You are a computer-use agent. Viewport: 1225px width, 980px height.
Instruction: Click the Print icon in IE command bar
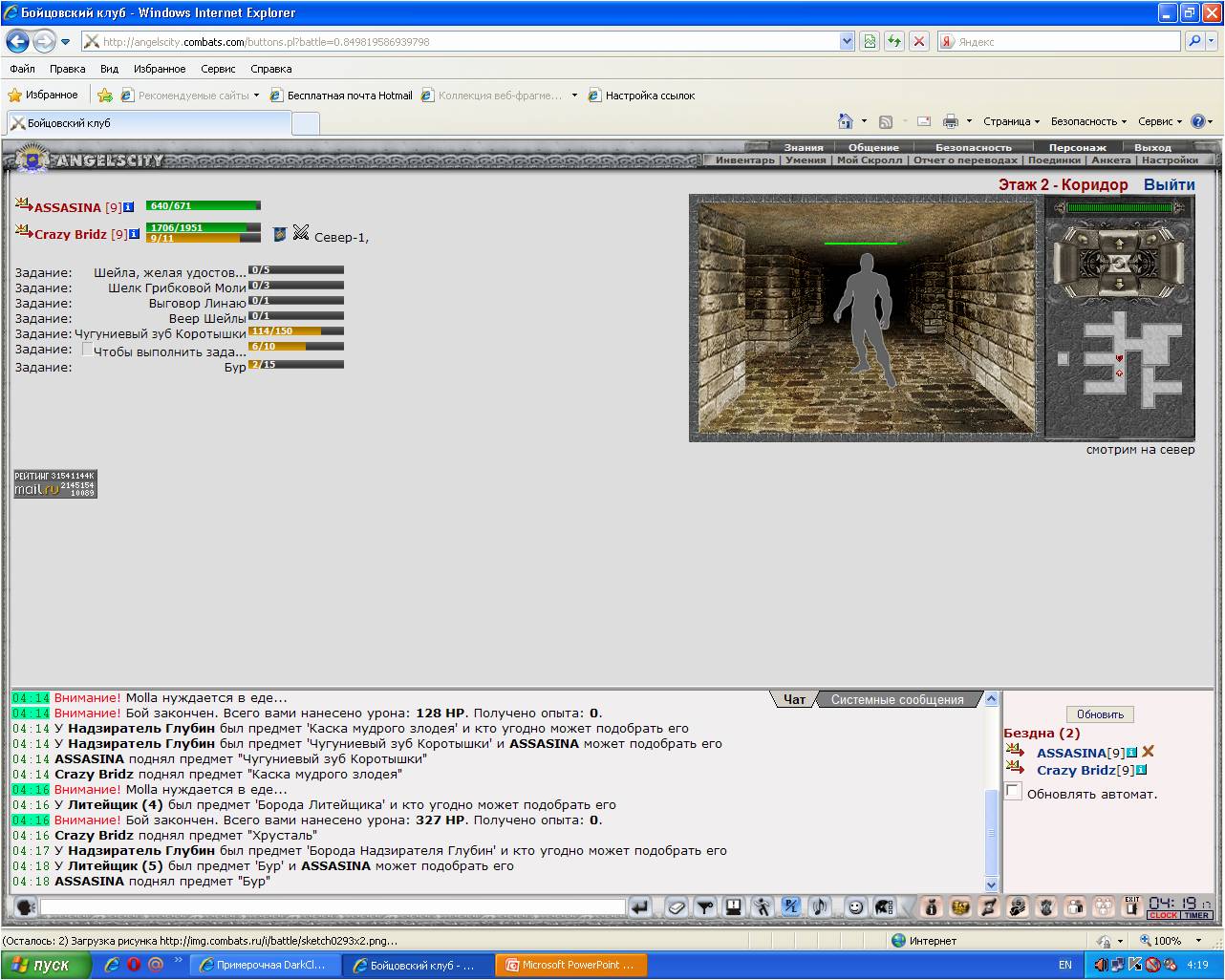click(950, 121)
